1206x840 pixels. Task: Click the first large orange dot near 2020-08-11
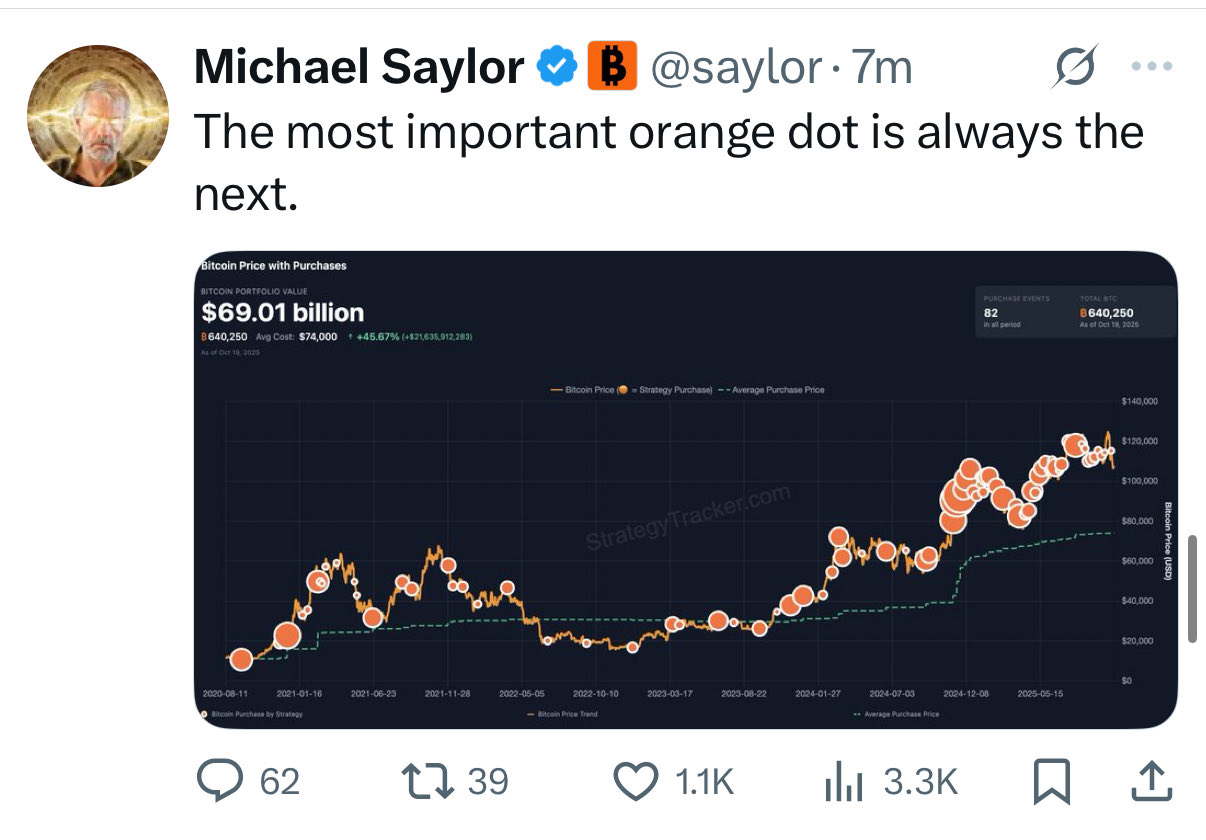pyautogui.click(x=241, y=659)
